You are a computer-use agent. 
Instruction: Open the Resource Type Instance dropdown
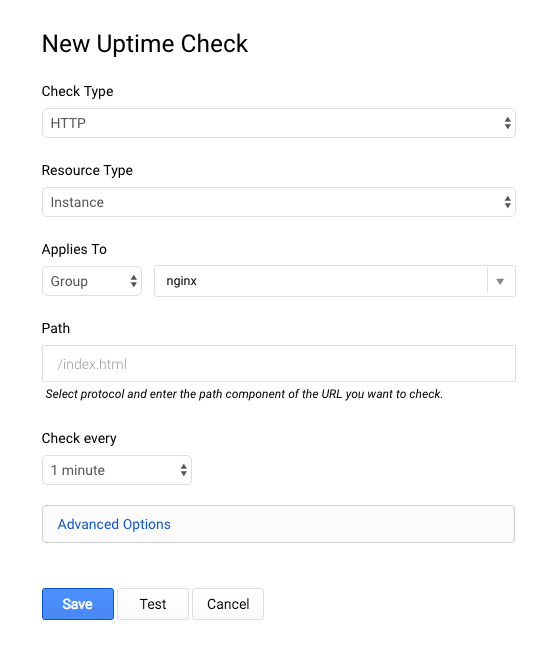tap(278, 202)
